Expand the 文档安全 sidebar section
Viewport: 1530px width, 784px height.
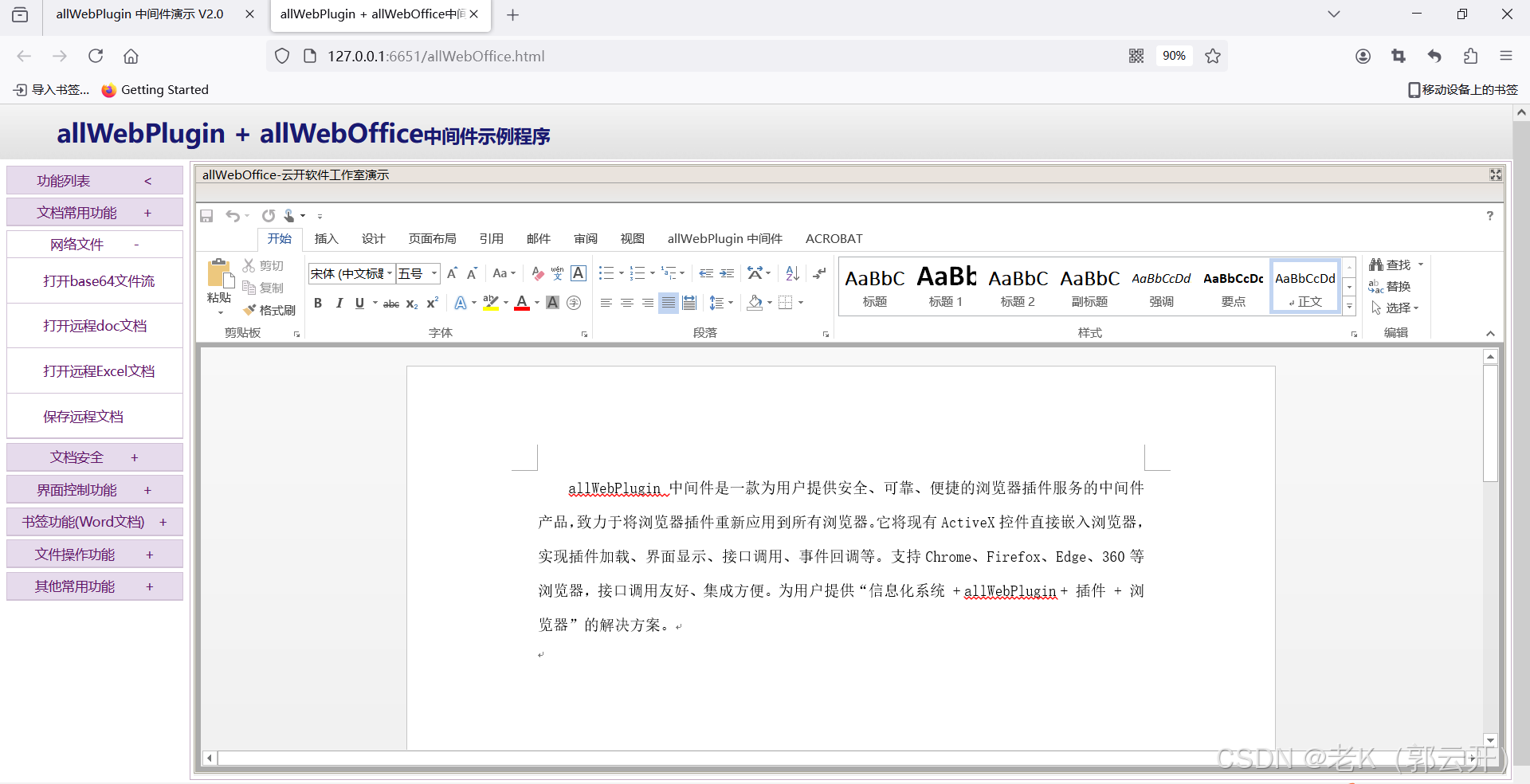coord(95,457)
